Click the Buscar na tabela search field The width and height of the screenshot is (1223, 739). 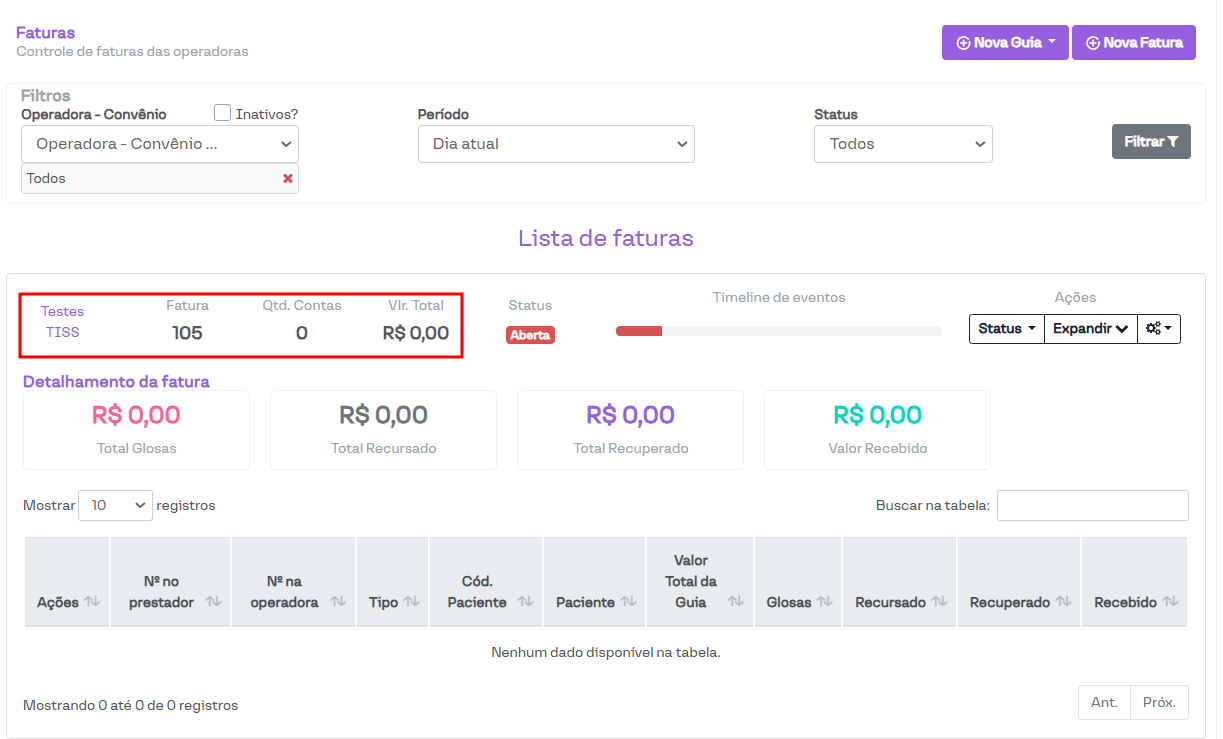point(1092,505)
